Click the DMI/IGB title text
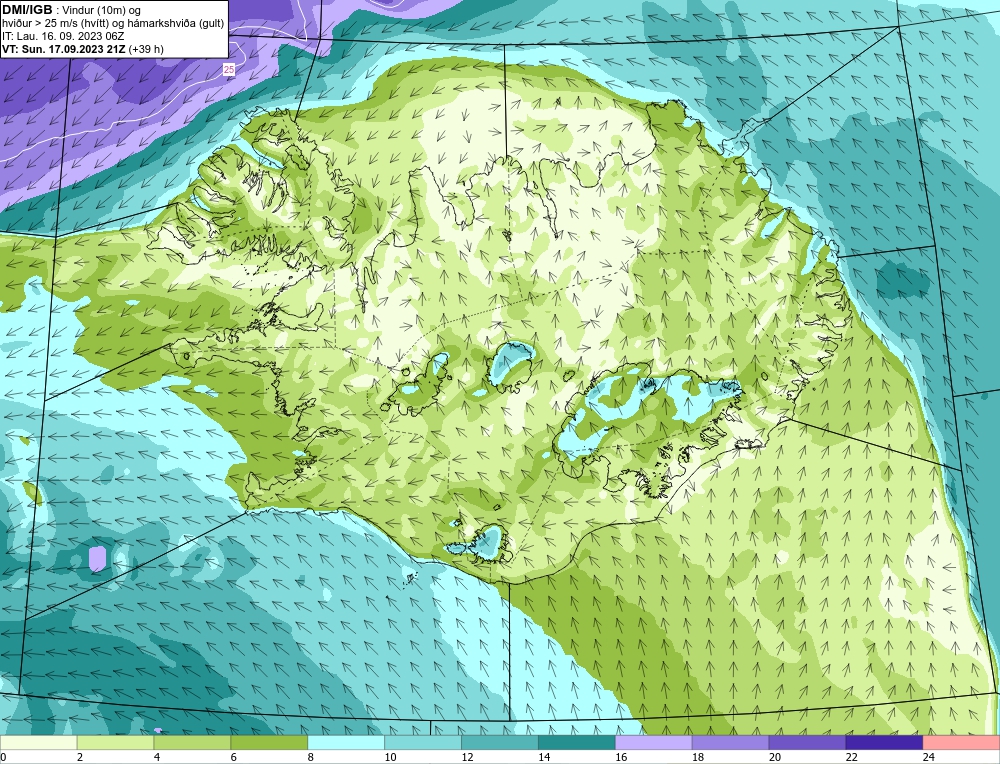This screenshot has width=1000, height=764. click(27, 10)
